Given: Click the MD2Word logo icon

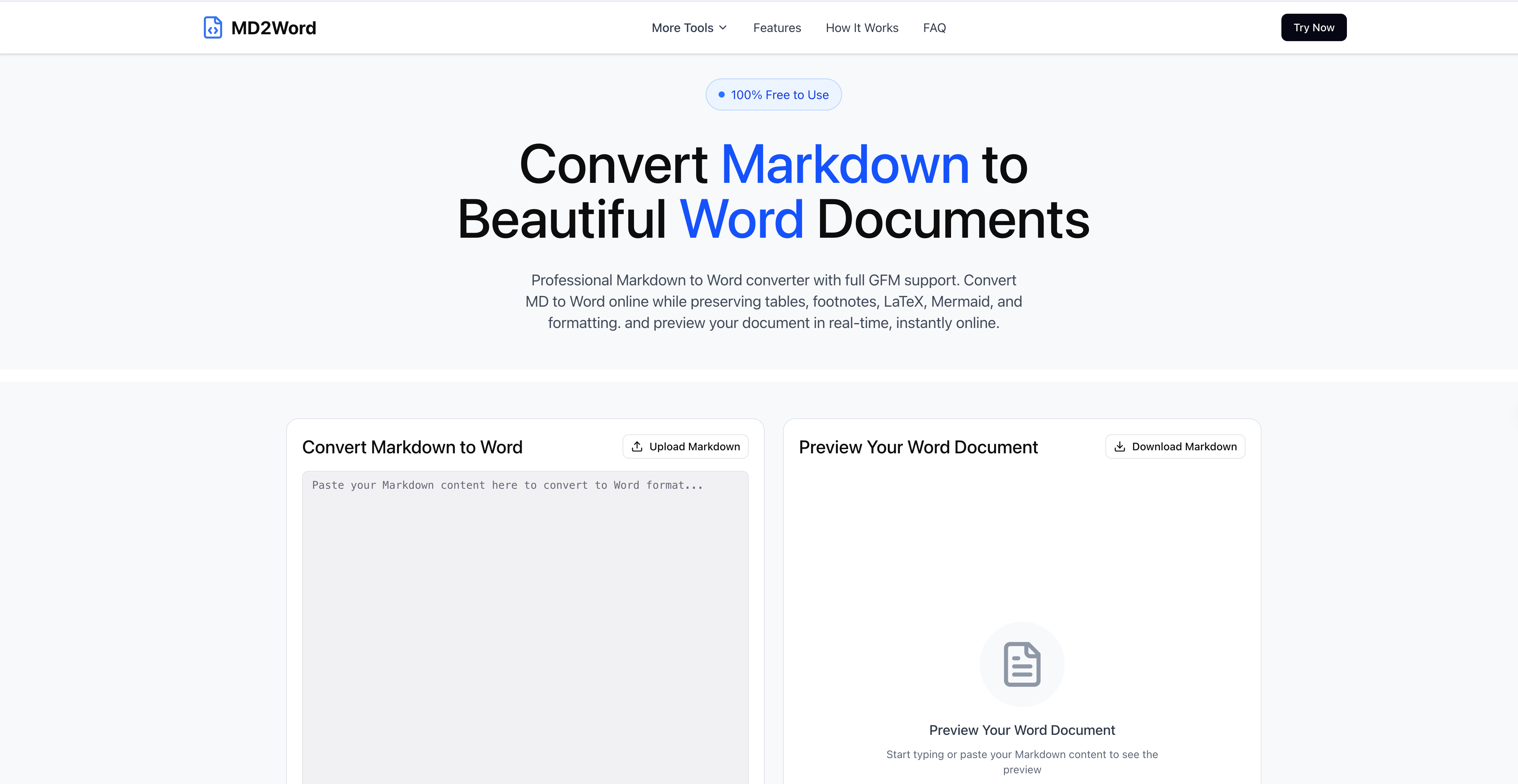Looking at the screenshot, I should (x=213, y=27).
